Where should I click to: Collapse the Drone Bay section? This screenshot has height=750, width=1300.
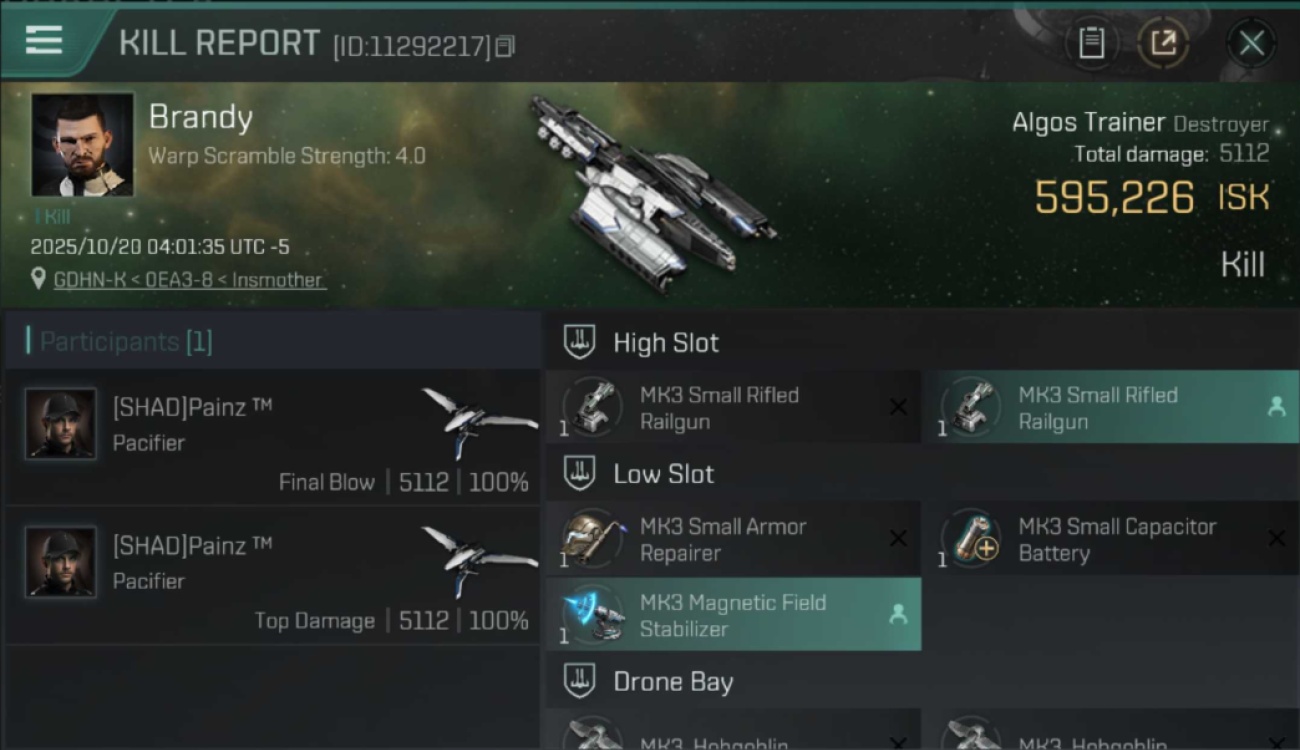tap(579, 682)
